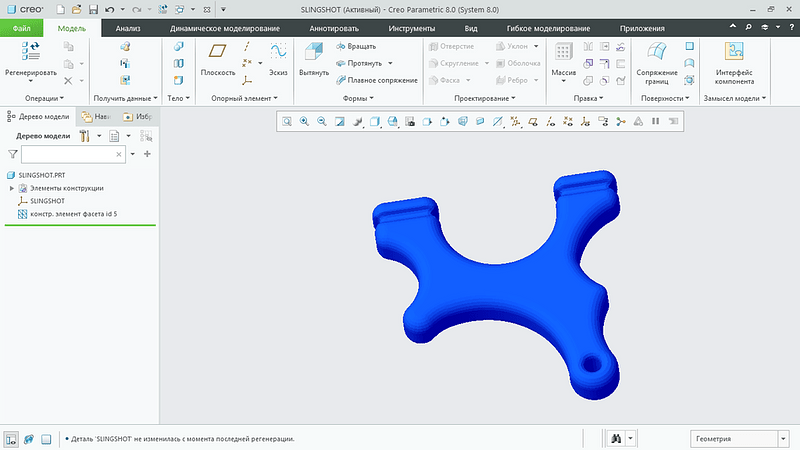Switch to the Гибкое моделирование tab
The height and width of the screenshot is (450, 800).
click(x=548, y=28)
